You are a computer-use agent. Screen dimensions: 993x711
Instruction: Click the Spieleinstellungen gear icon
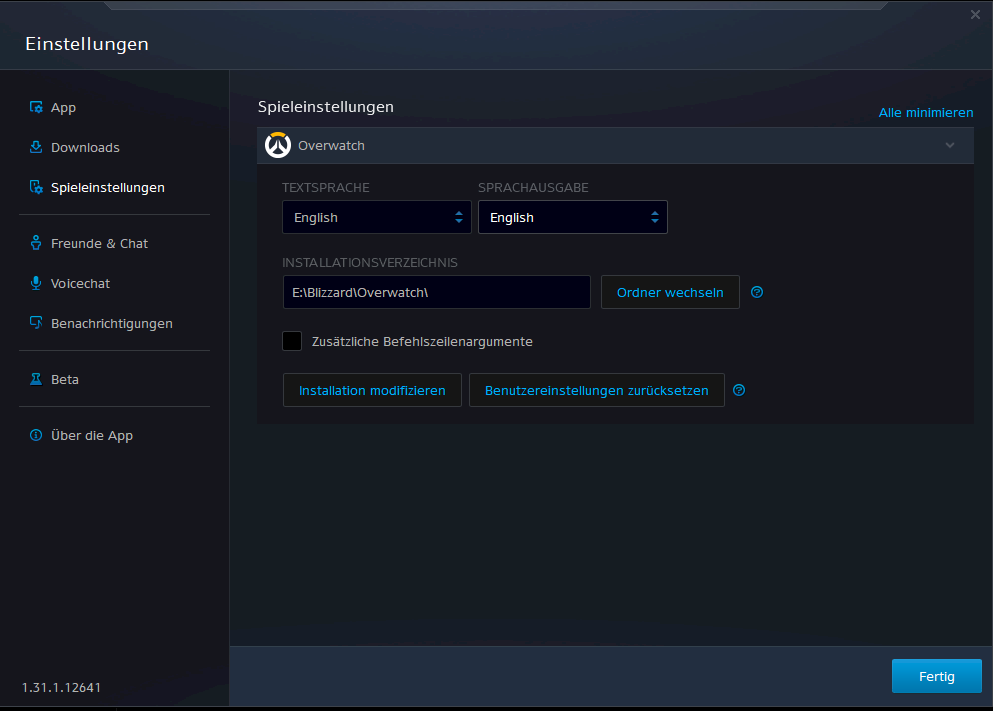pos(36,187)
